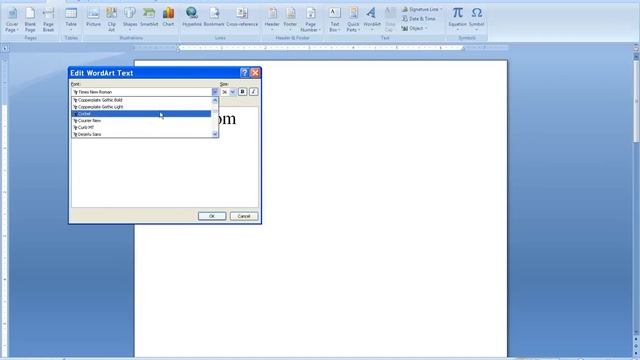Click the Drop Cap button
This screenshot has height=360, width=640.
tap(390, 20)
